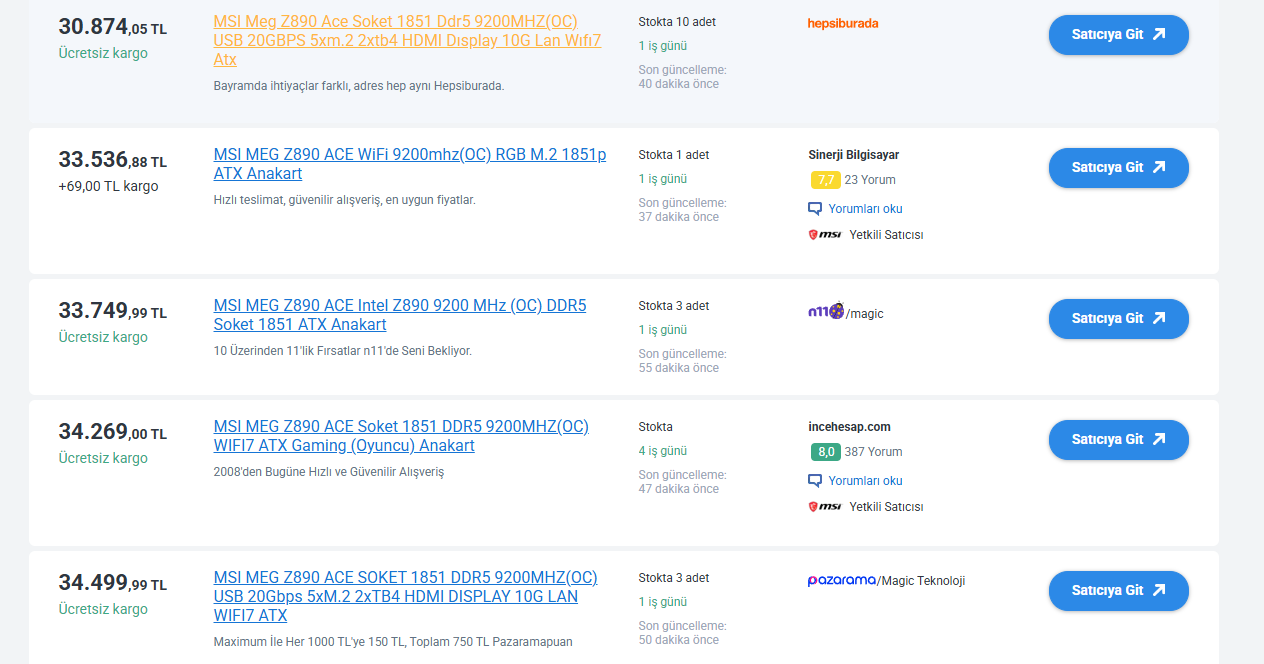Open Yorumları oku for Sinerji Bilgisayar

[865, 209]
